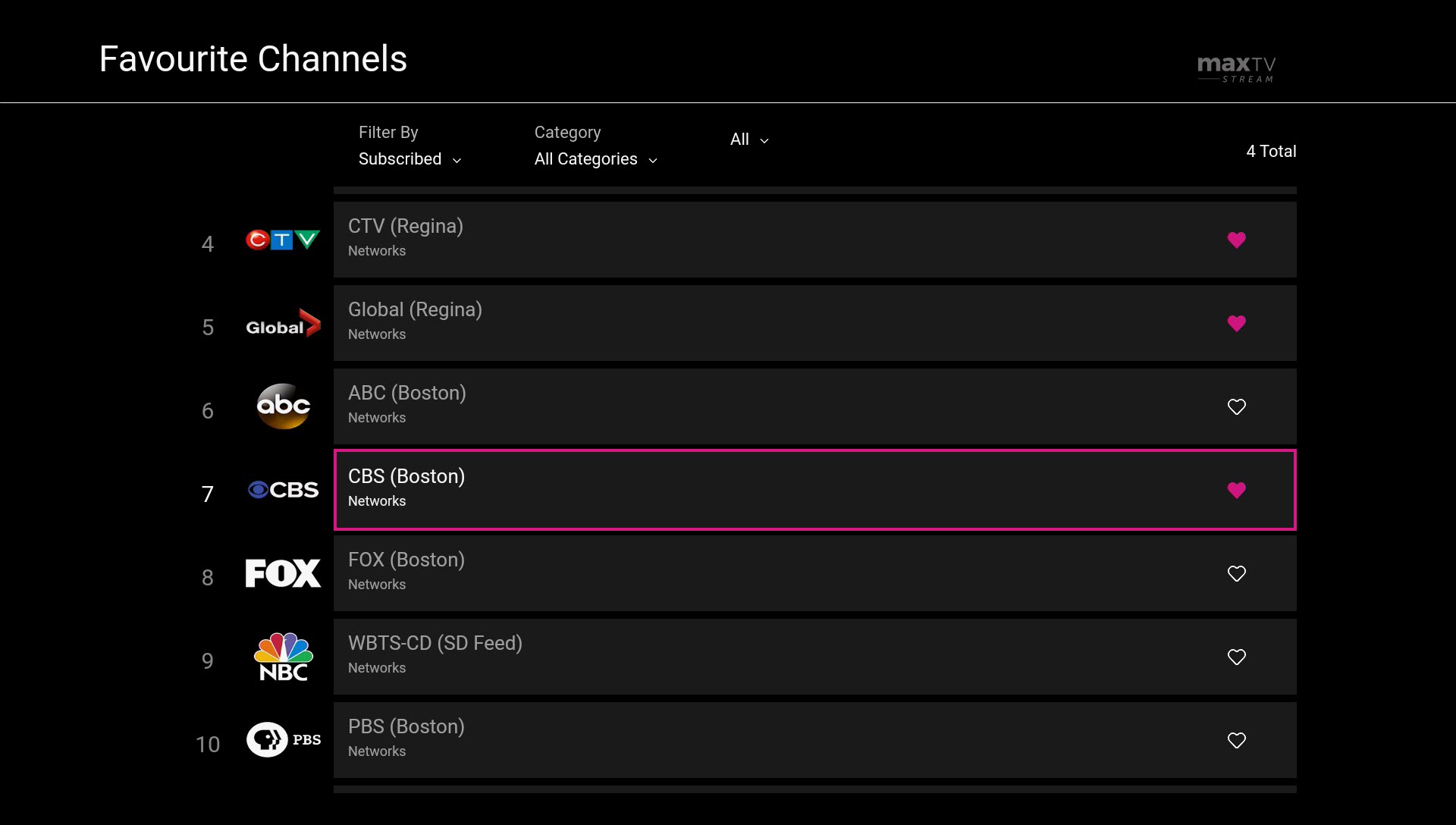Open the All Categories dropdown
Screen dimensions: 1456x825
click(x=595, y=159)
